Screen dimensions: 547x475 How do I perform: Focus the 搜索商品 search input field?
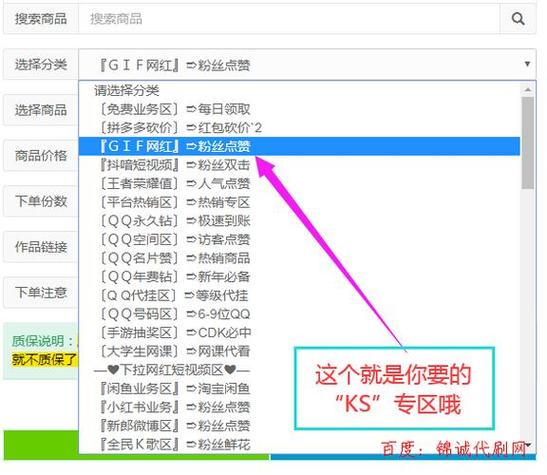289,19
